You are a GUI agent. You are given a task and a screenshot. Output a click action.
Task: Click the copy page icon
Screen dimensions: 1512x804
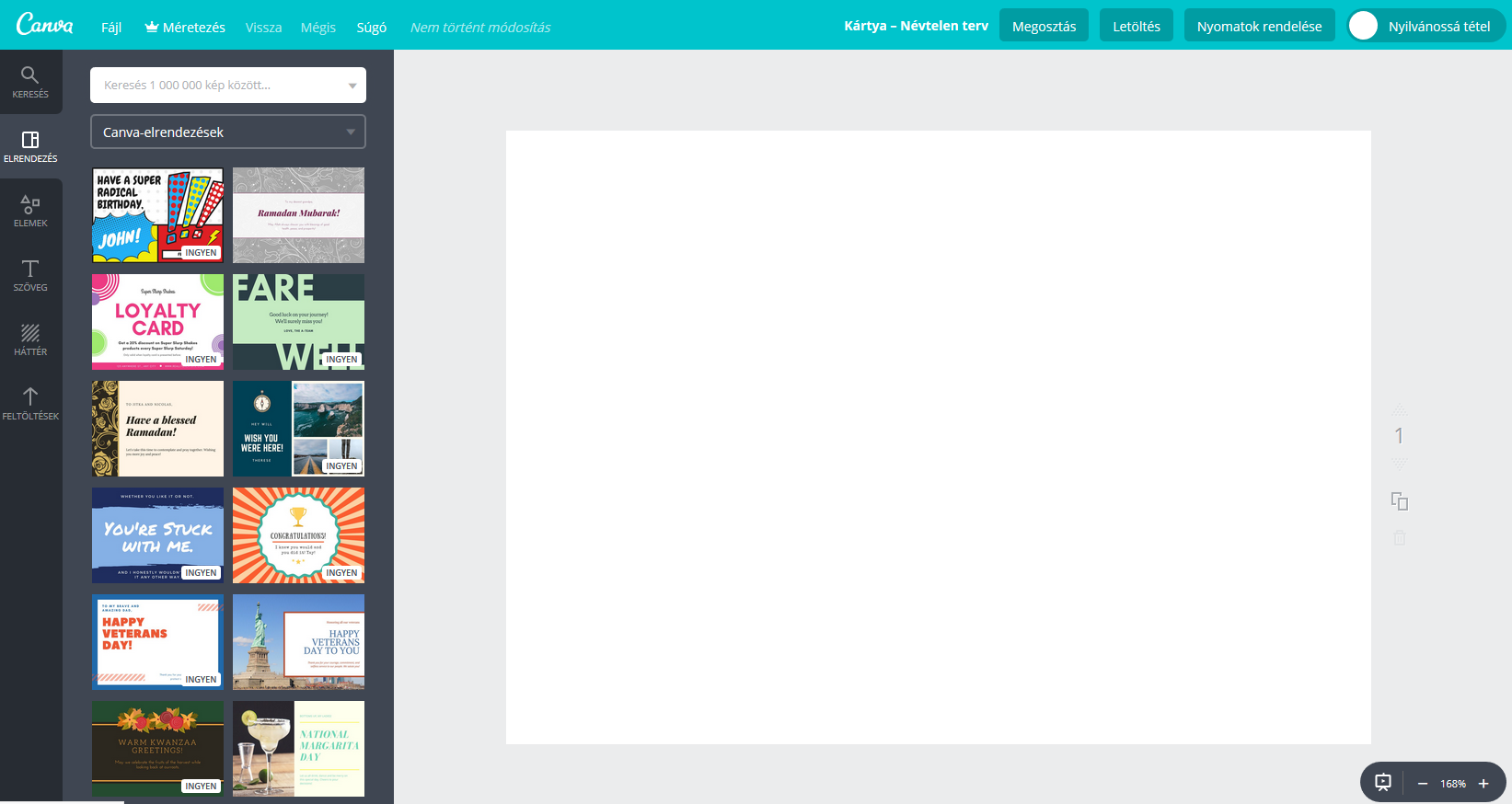click(1399, 501)
